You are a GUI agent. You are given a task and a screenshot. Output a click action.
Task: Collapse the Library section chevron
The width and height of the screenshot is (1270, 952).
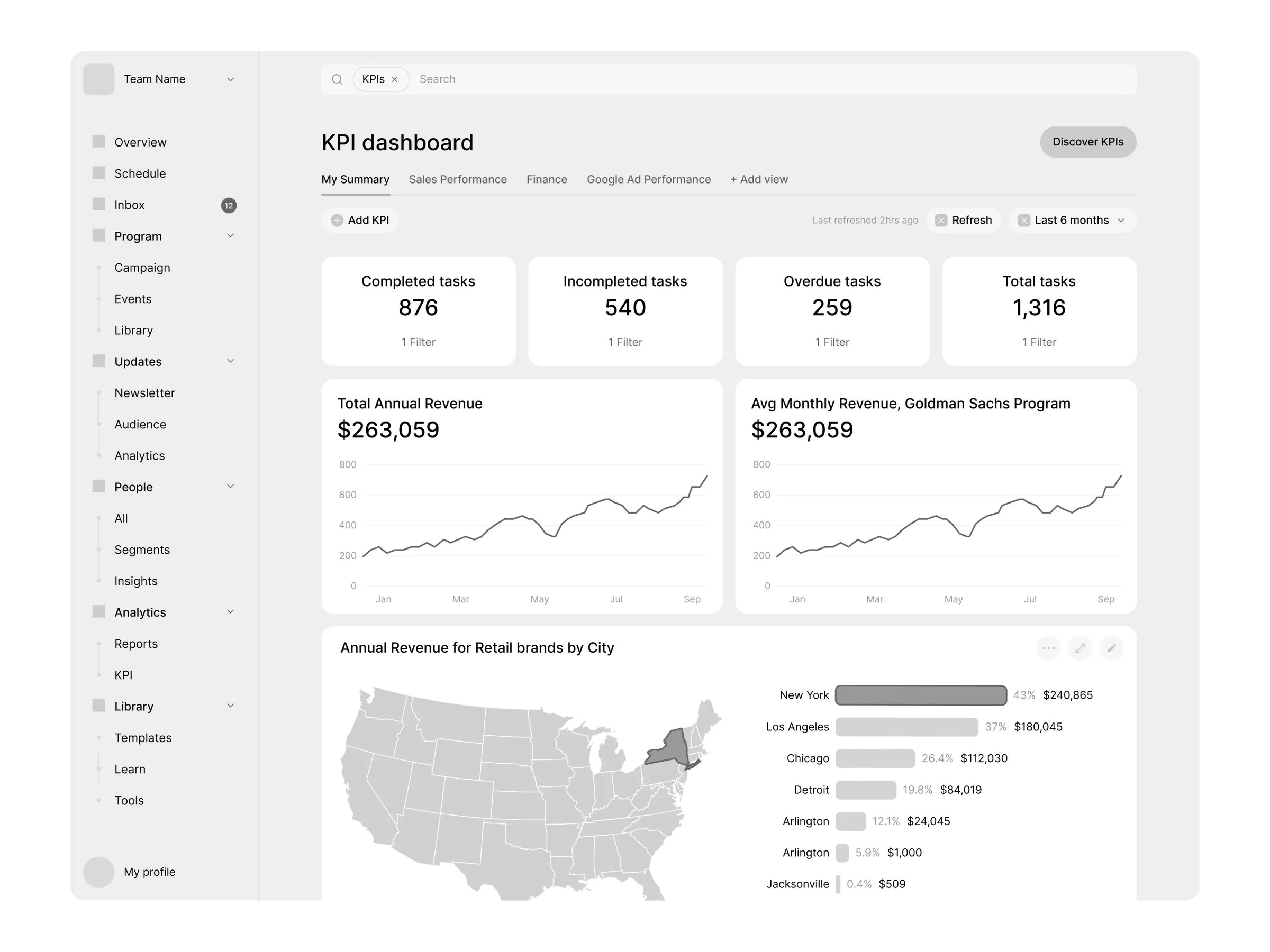[230, 705]
